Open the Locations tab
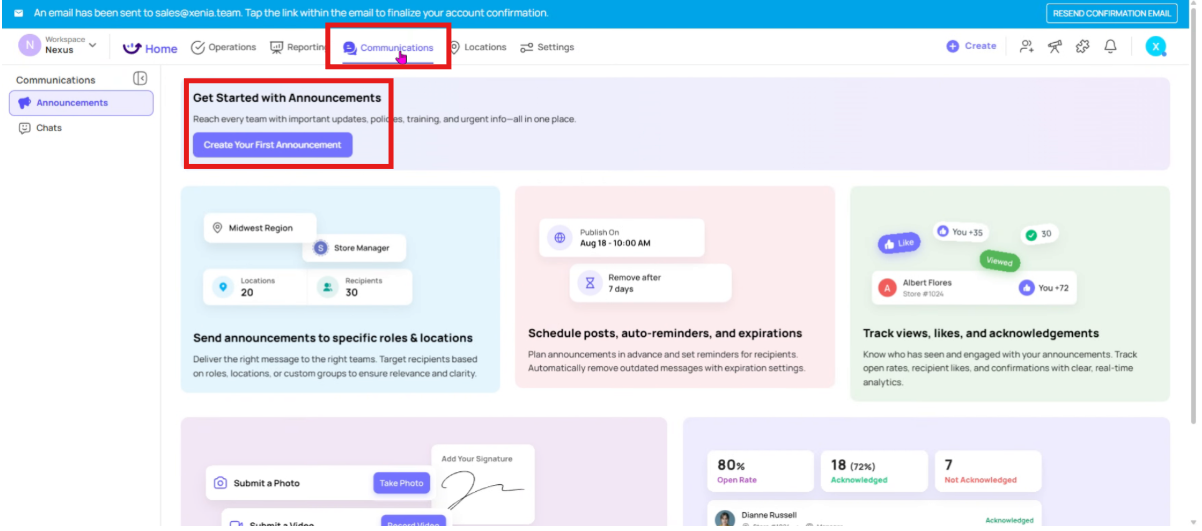 coord(477,47)
